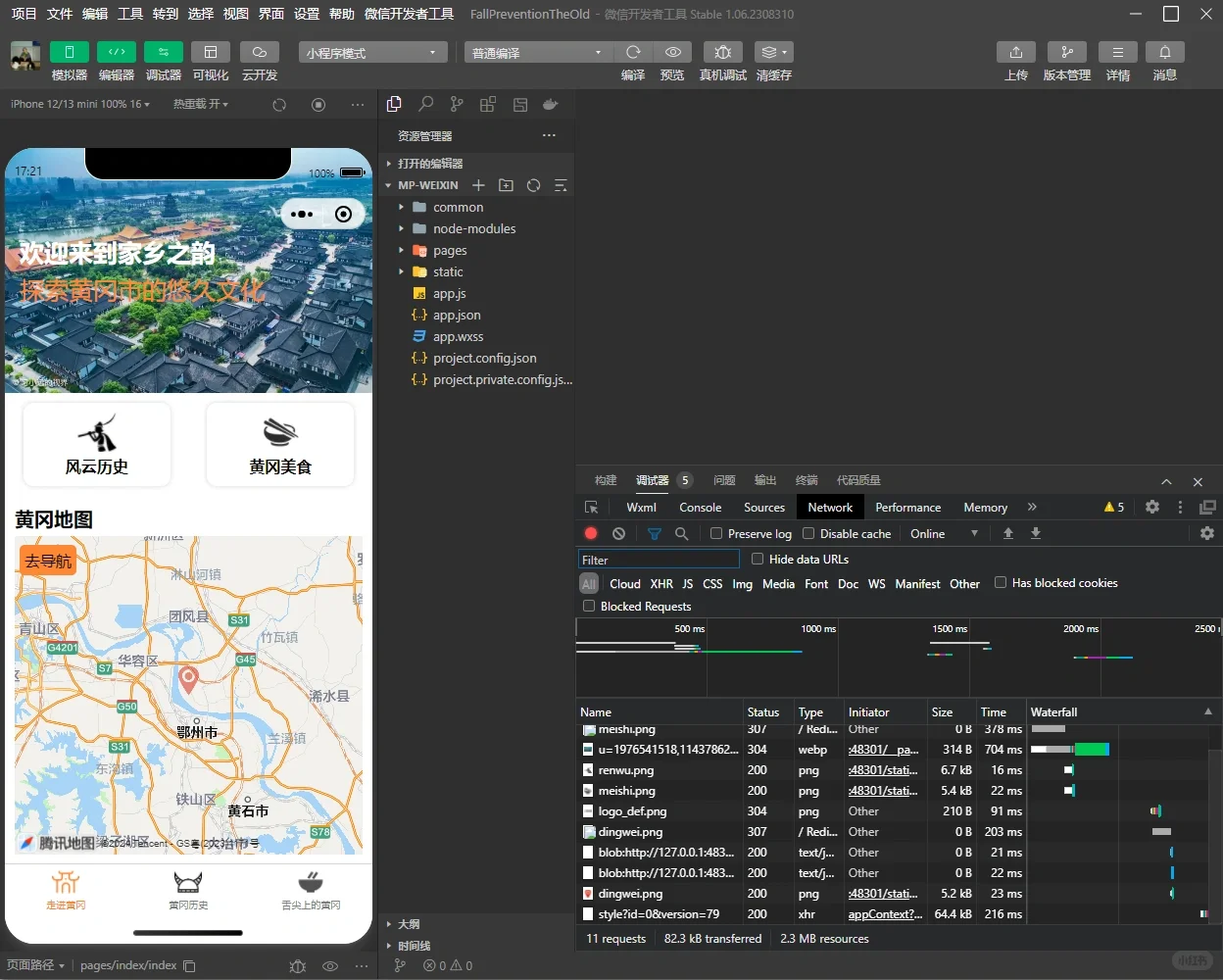Toggle Preserve log checkbox
This screenshot has width=1223, height=980.
(x=716, y=533)
